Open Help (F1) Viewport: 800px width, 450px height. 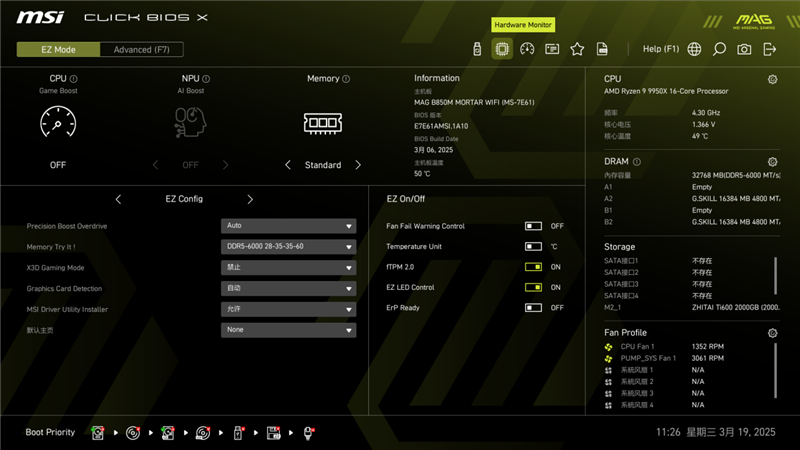point(661,49)
